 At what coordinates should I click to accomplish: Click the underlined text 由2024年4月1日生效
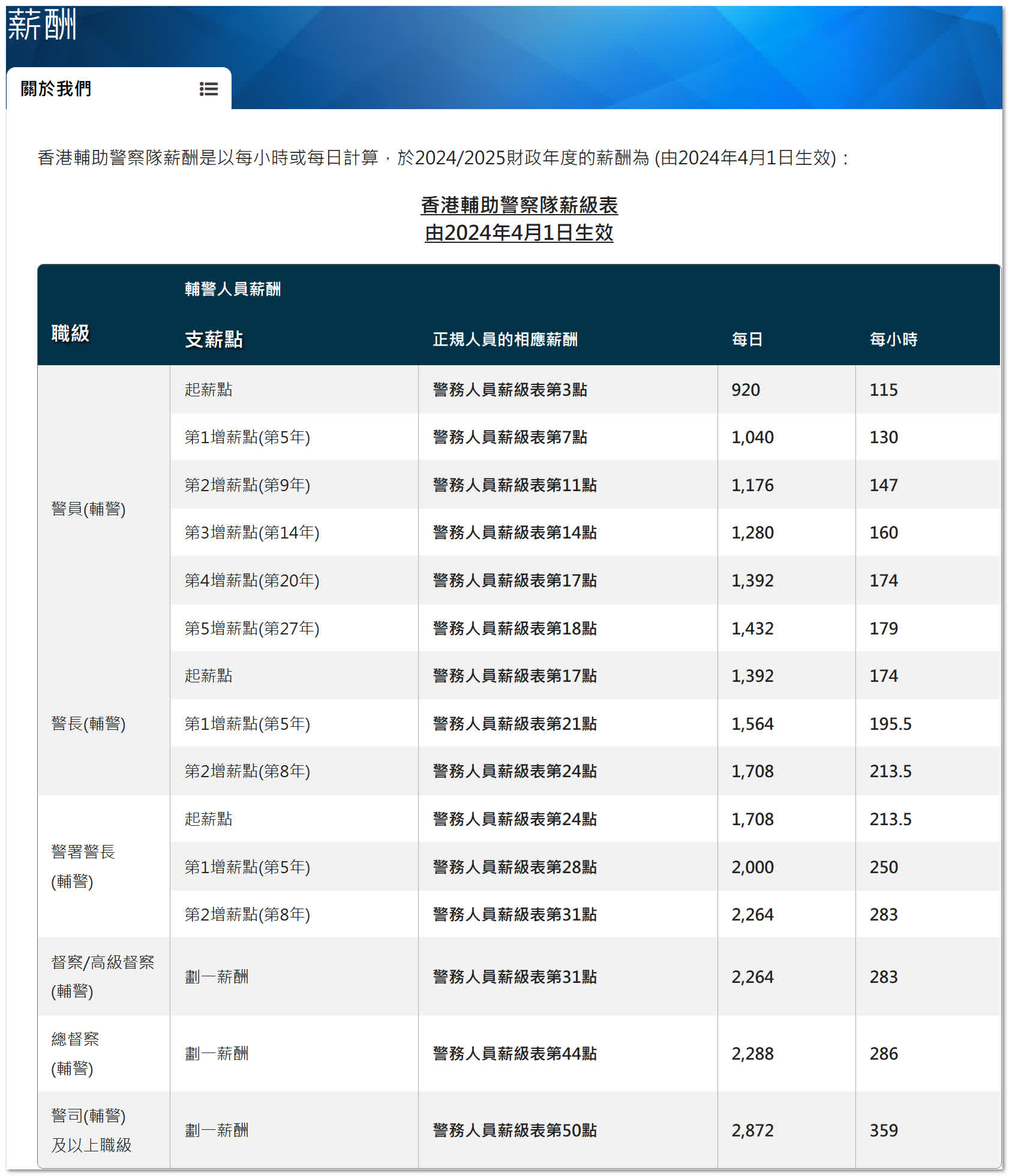coord(519,233)
